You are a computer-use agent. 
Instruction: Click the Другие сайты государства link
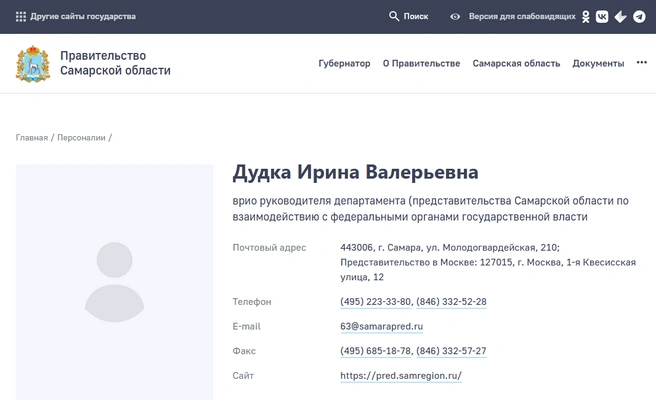pos(83,16)
